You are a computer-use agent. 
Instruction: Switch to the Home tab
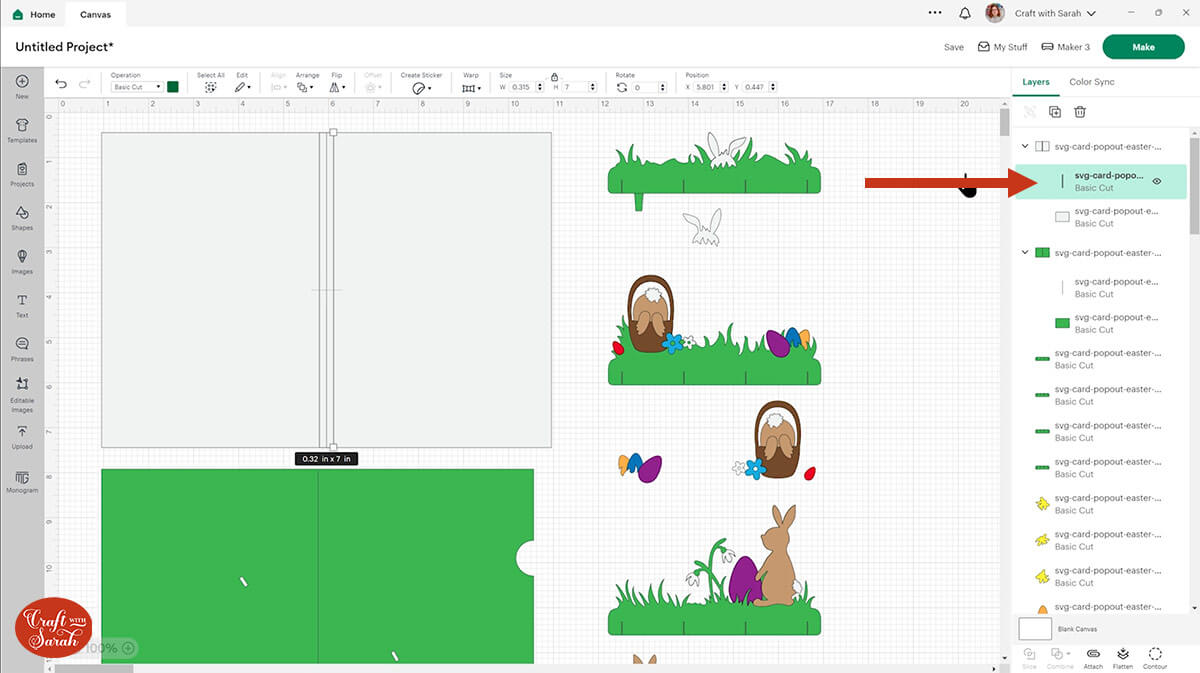[x=34, y=14]
